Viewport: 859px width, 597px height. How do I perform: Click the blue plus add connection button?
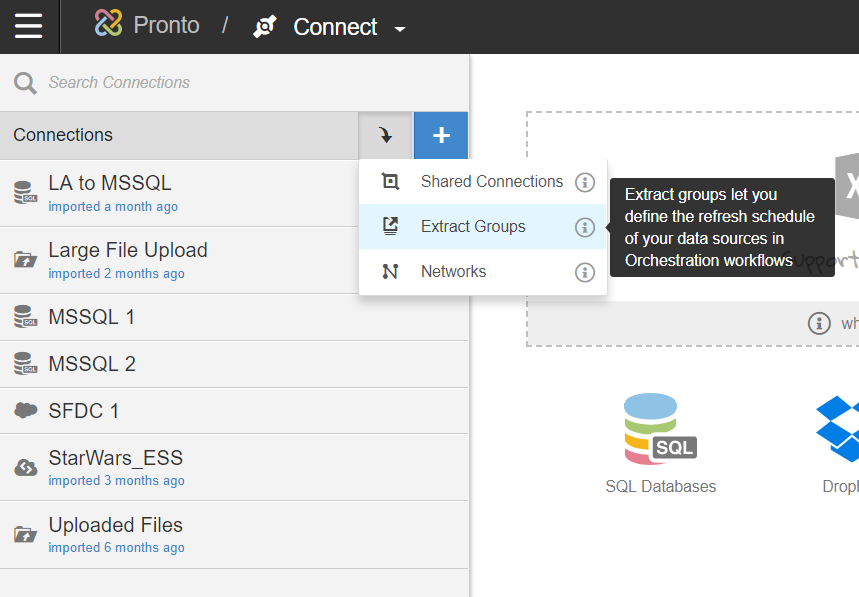[x=441, y=135]
